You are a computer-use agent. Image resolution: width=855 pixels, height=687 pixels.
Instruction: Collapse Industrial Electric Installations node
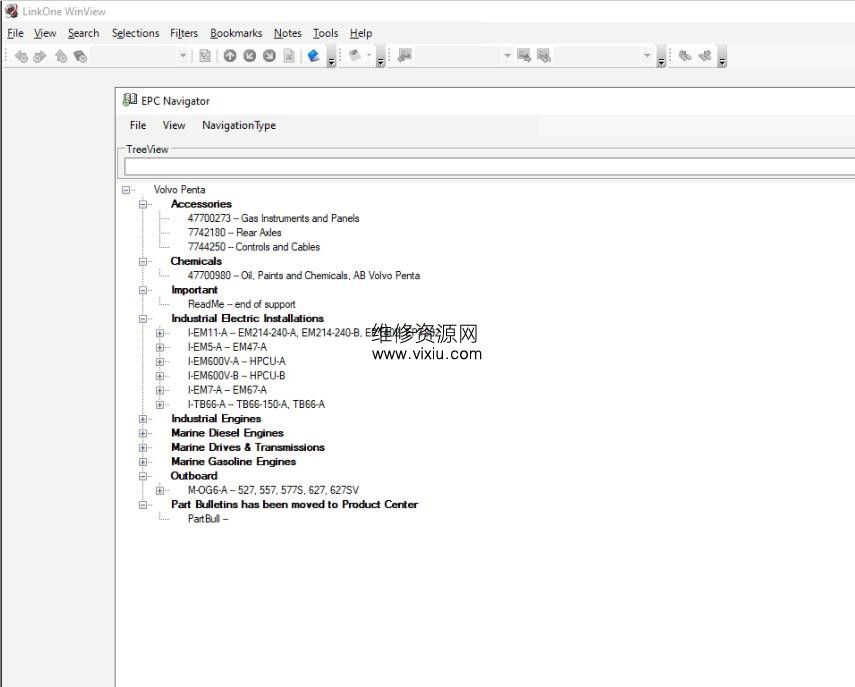click(143, 319)
